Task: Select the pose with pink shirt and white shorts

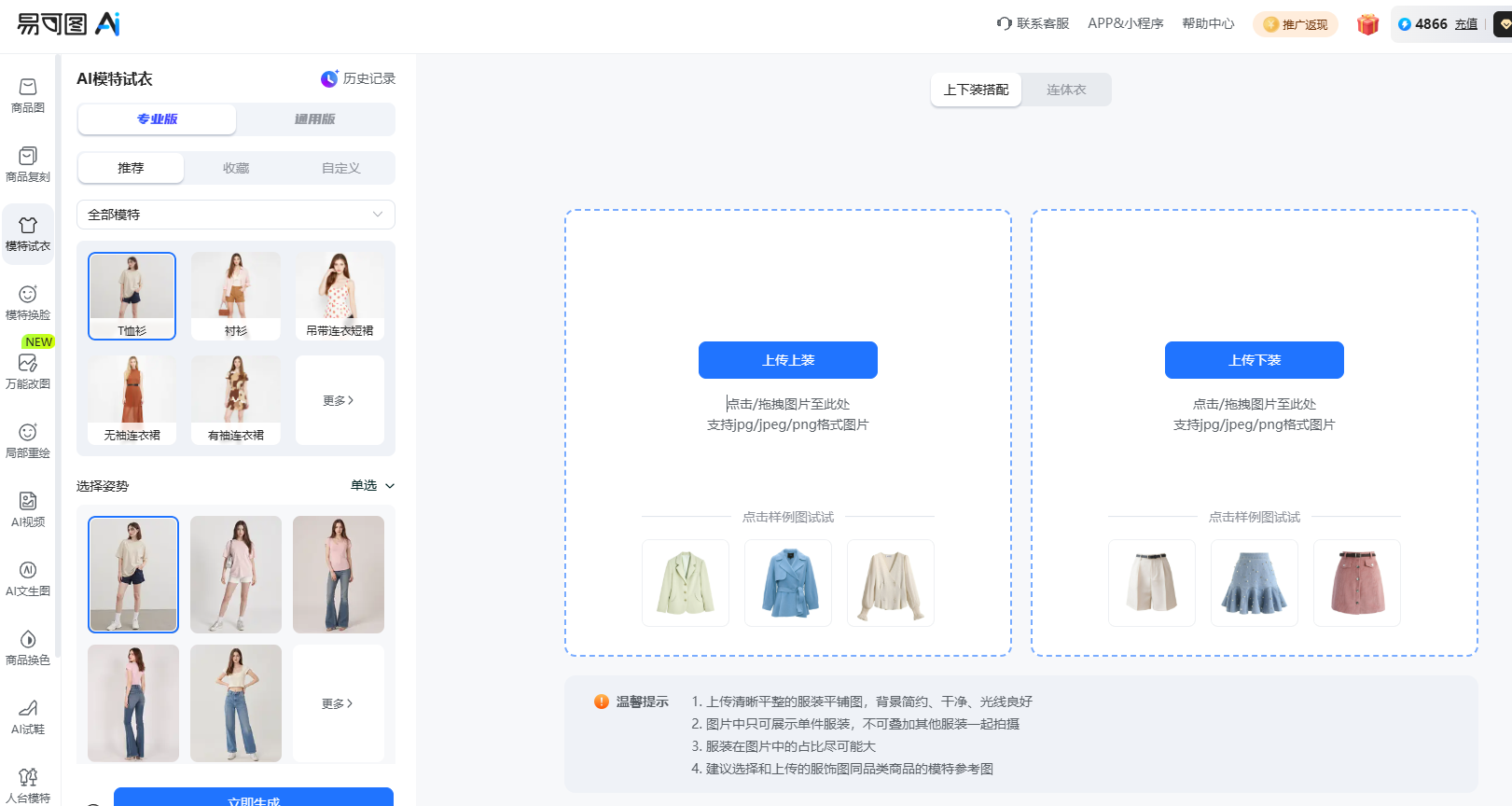Action: [236, 575]
